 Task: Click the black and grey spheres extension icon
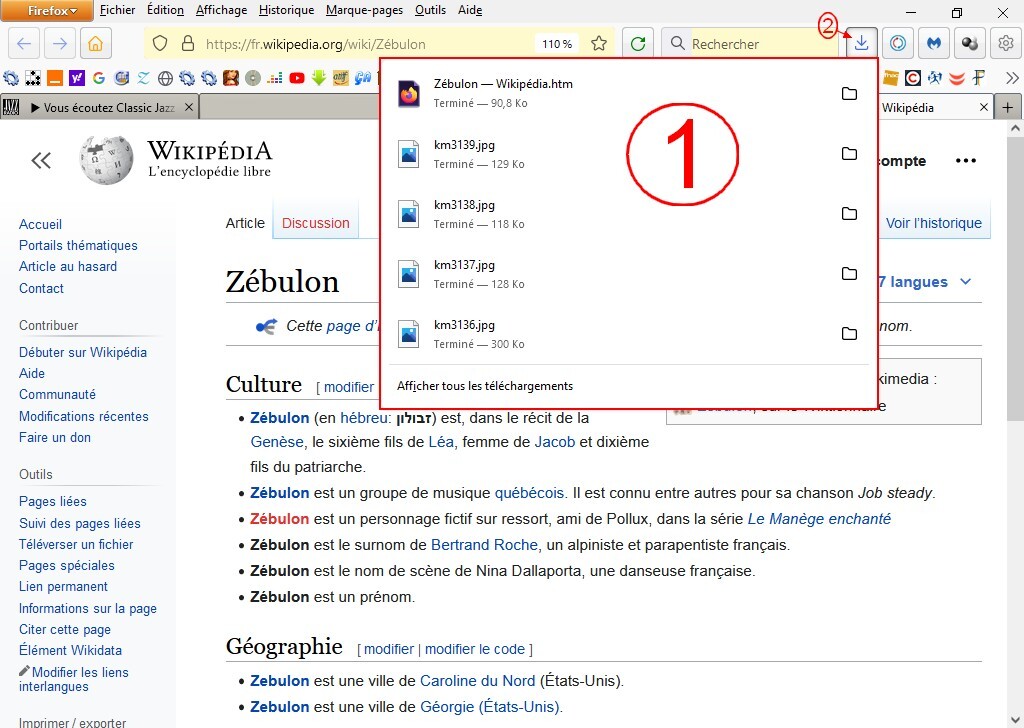point(970,43)
